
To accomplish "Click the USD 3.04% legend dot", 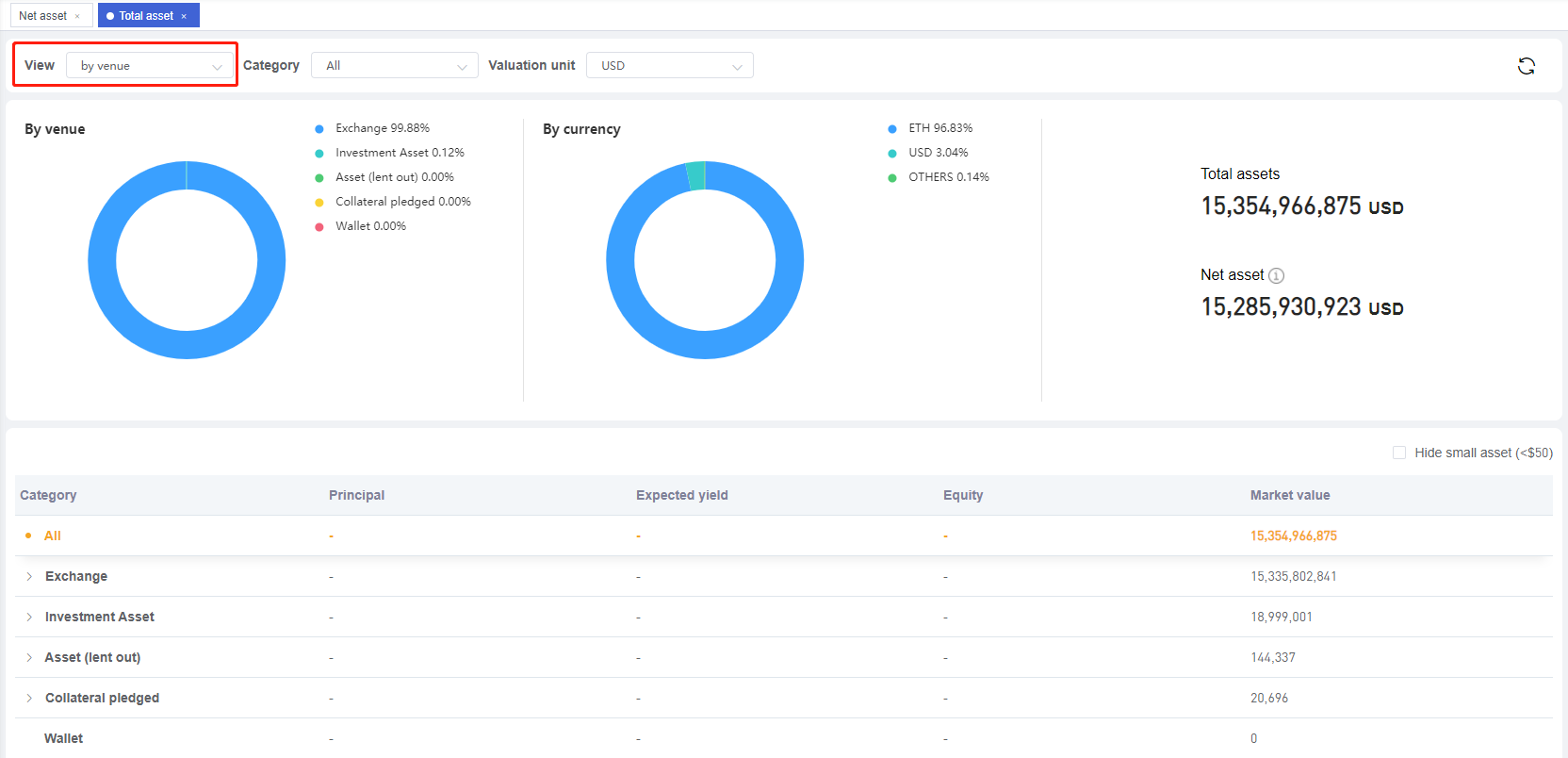I will pos(892,154).
